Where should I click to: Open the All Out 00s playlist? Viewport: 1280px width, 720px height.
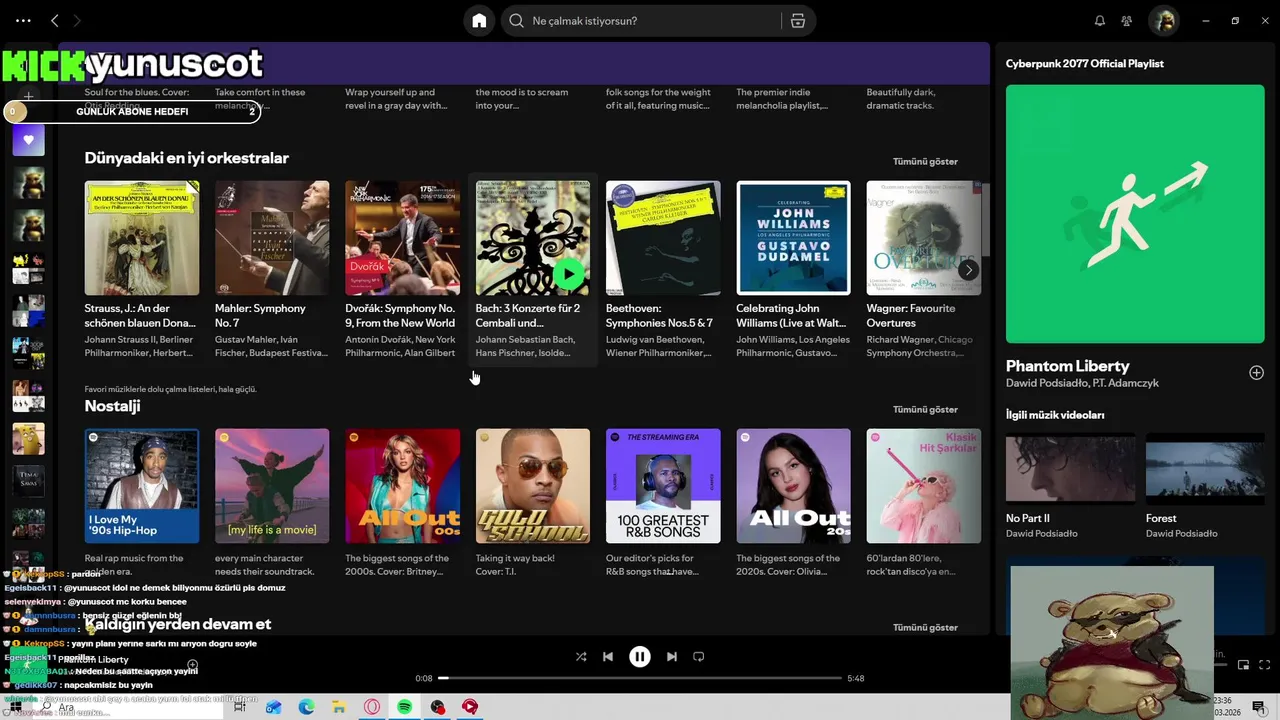[403, 486]
